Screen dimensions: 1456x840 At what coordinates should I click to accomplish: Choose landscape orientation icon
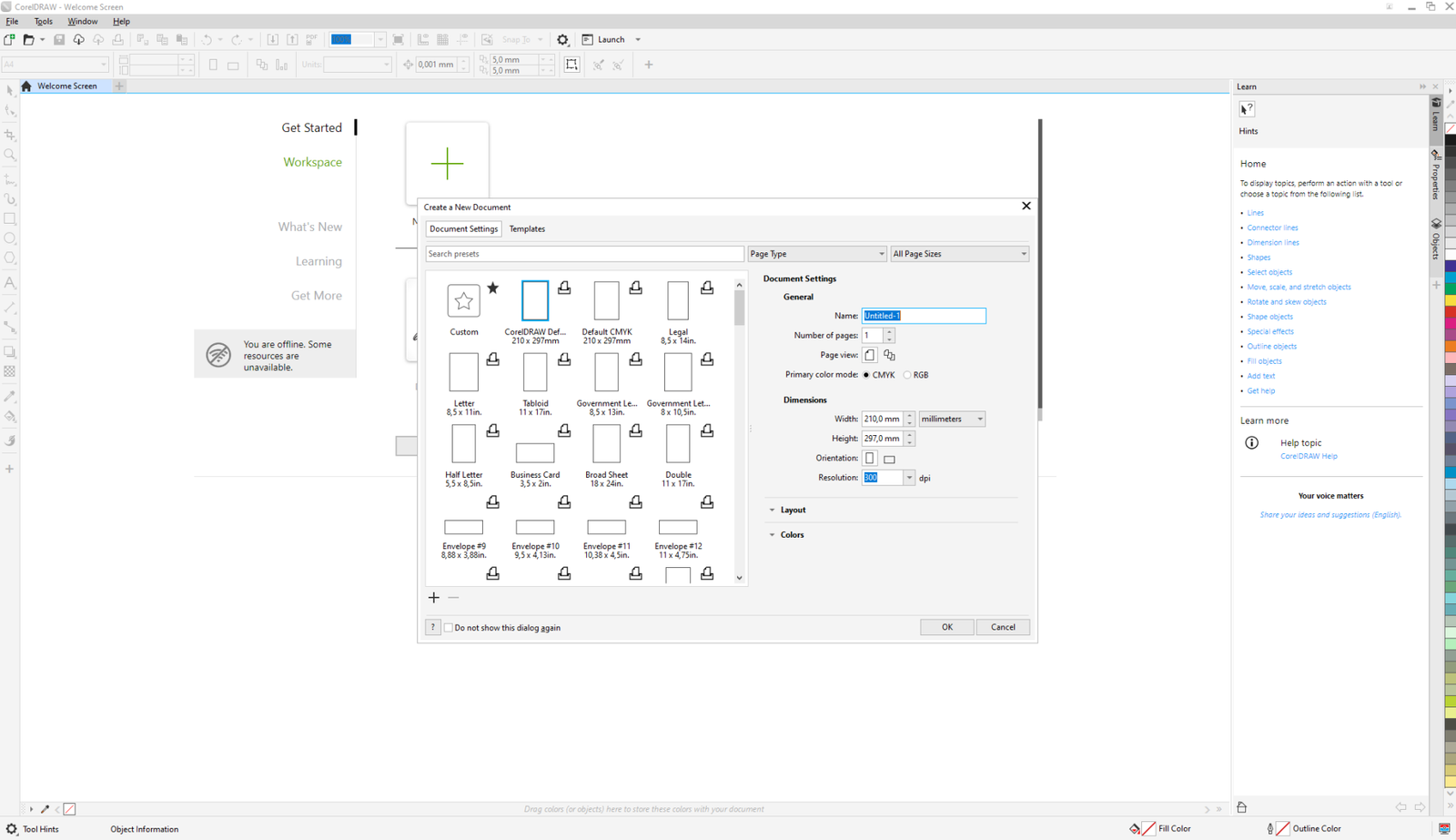tap(889, 459)
